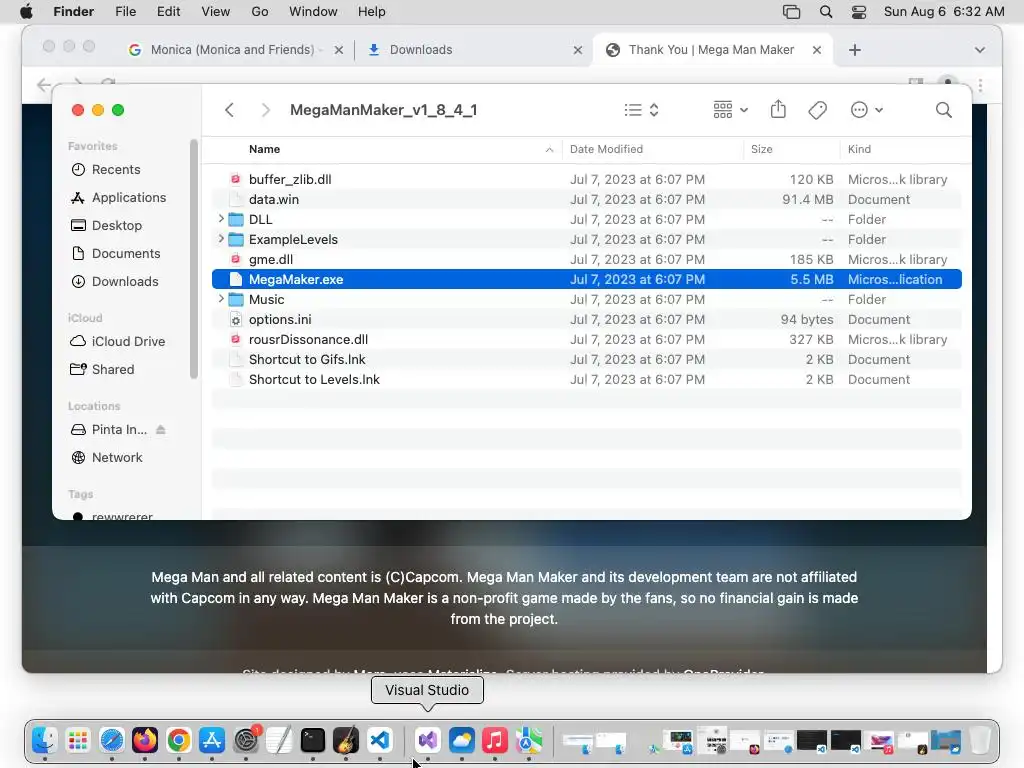This screenshot has height=768, width=1024.
Task: Go forward in the Finder window
Action: (265, 110)
